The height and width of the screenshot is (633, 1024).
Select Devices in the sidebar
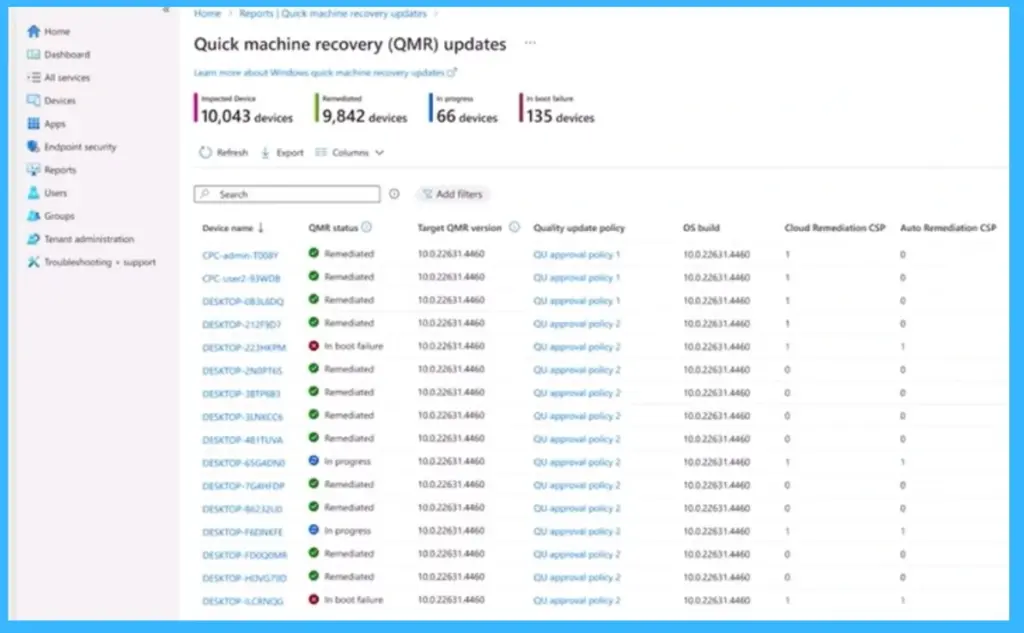click(54, 100)
